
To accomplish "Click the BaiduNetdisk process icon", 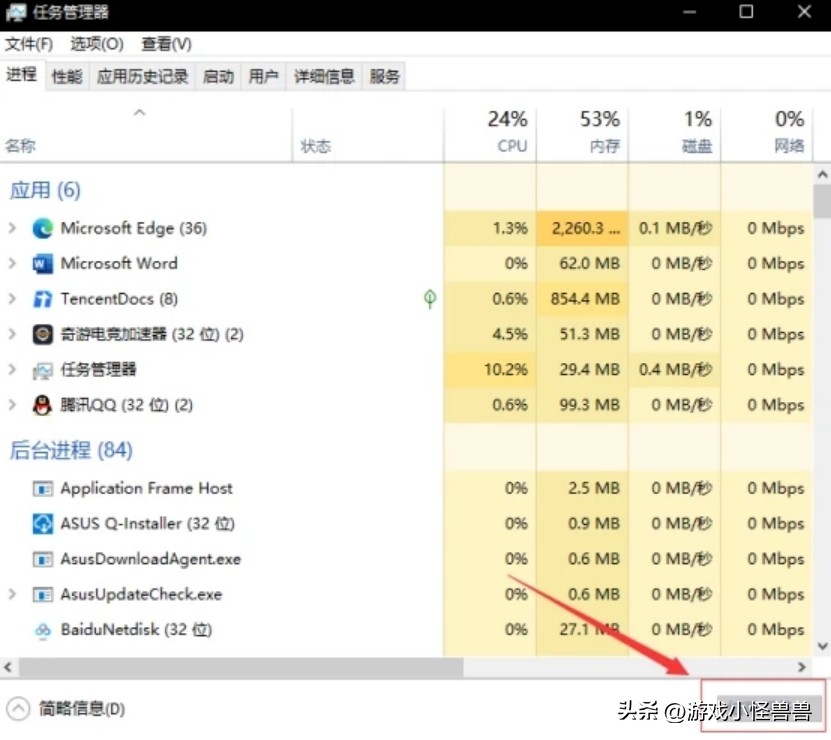I will [41, 630].
